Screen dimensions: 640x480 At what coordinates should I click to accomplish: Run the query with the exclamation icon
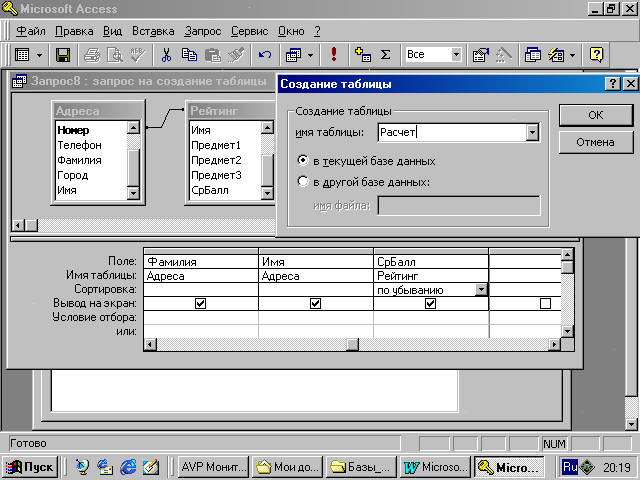click(334, 55)
